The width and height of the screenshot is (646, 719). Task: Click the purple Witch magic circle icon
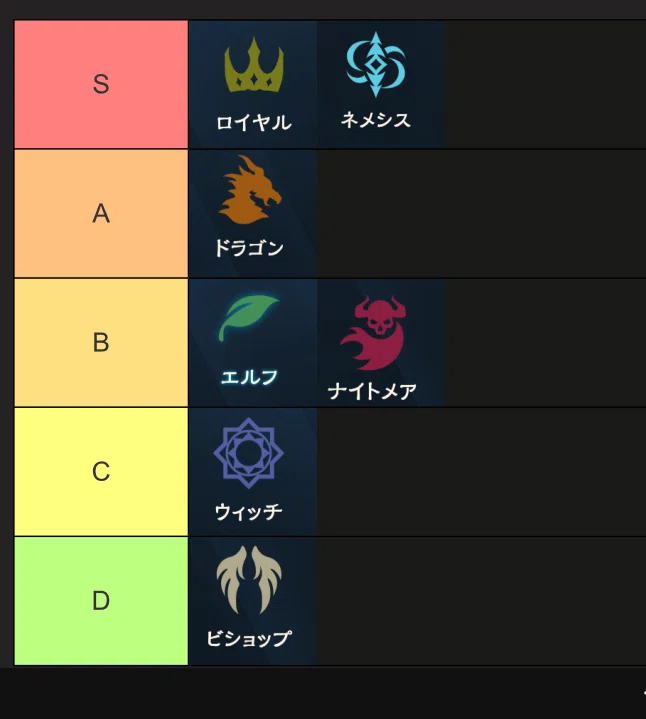248,453
